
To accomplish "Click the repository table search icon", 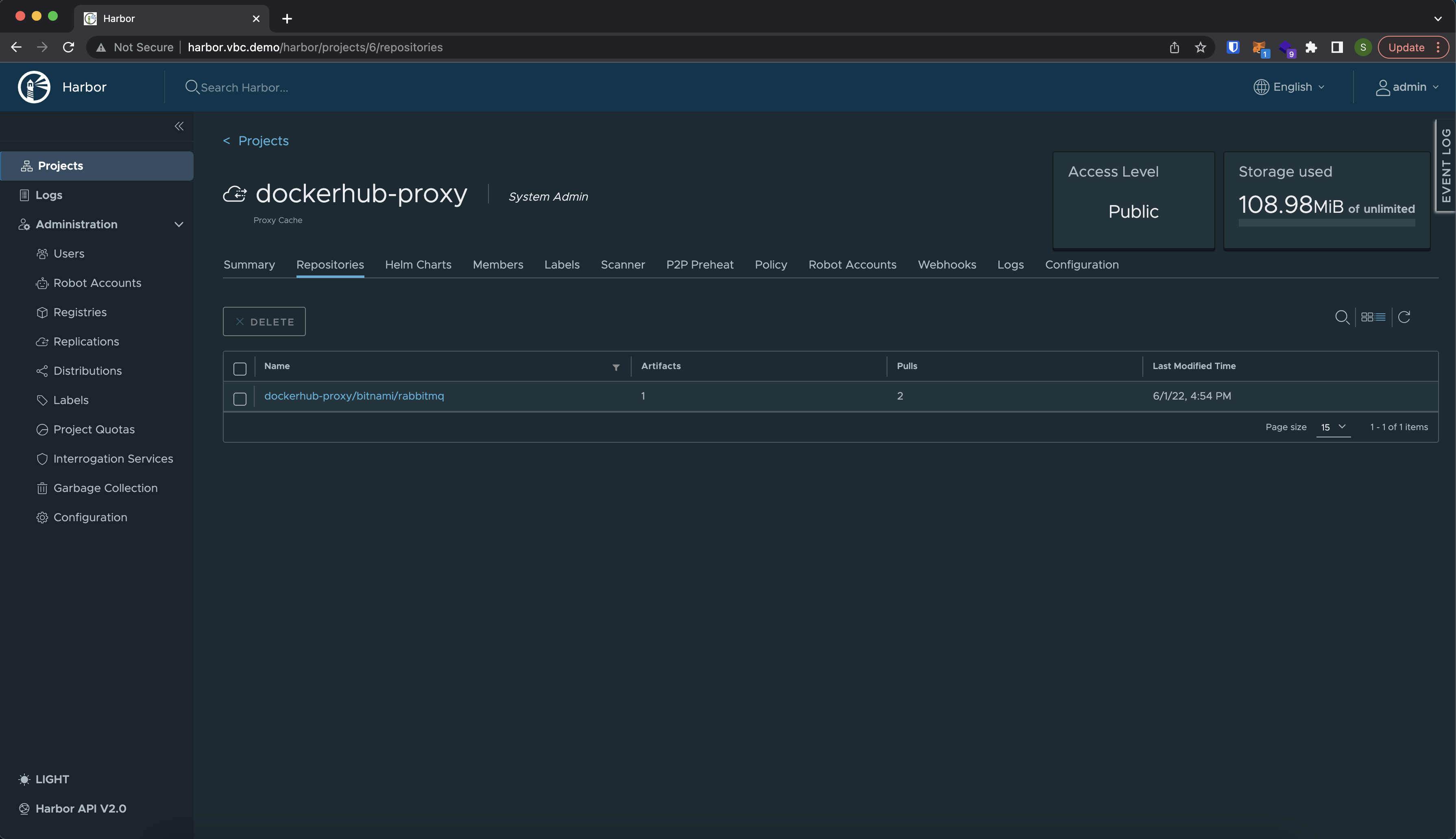I will [x=1342, y=317].
